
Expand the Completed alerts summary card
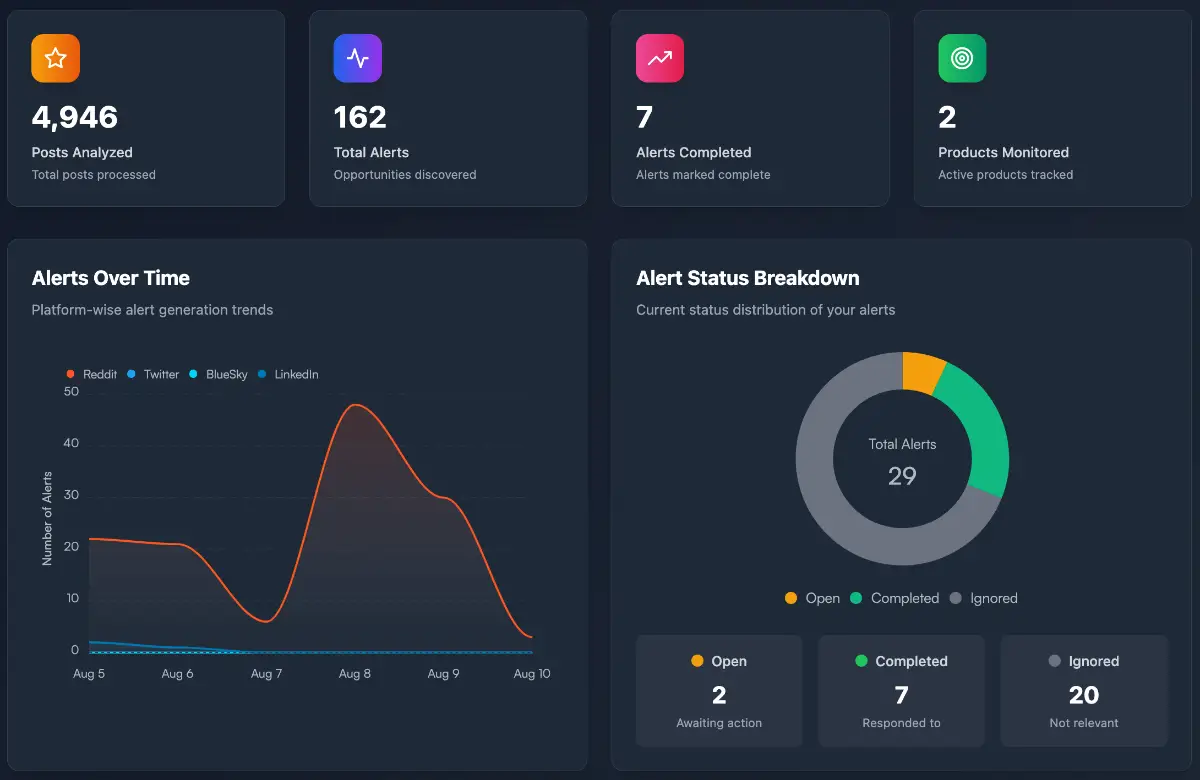pyautogui.click(x=901, y=691)
